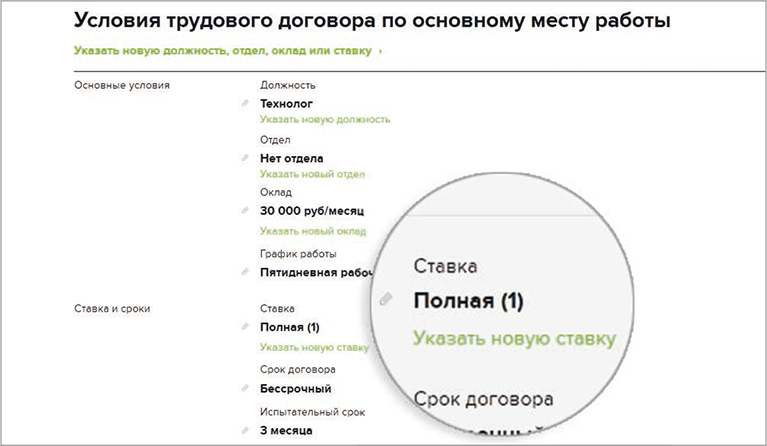Select the Нет отдела department value
767x446 pixels.
[x=291, y=158]
